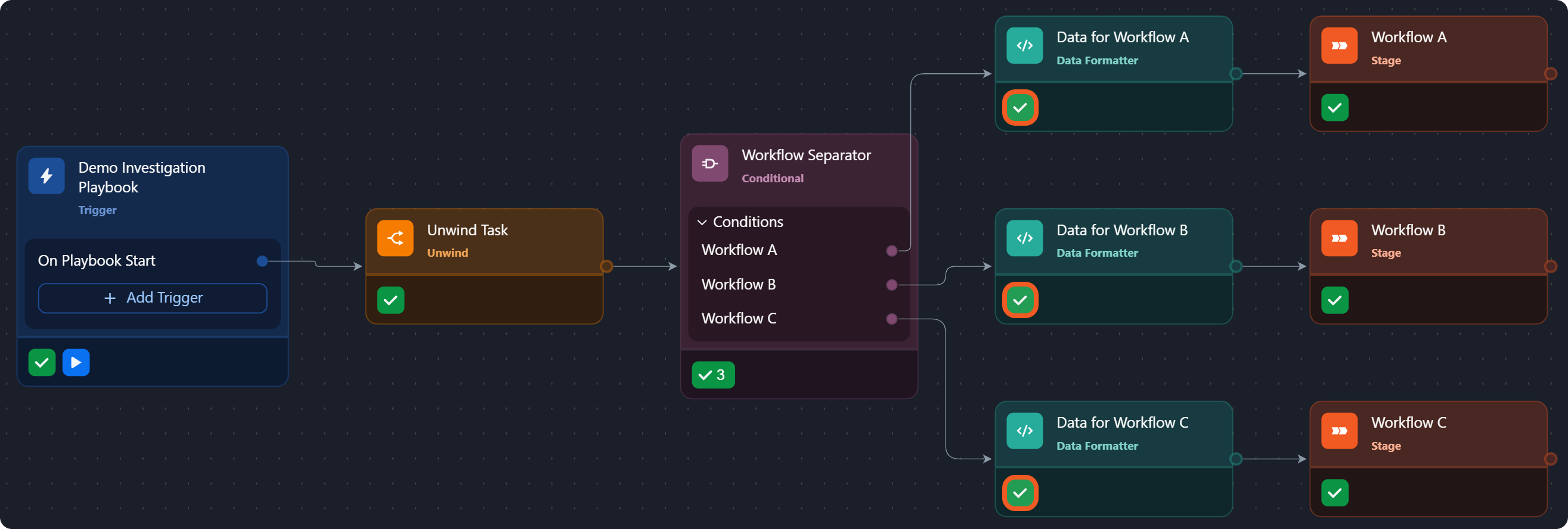Screen dimensions: 1568x529
Task: Click the lightning bolt Trigger icon
Action: click(x=47, y=176)
